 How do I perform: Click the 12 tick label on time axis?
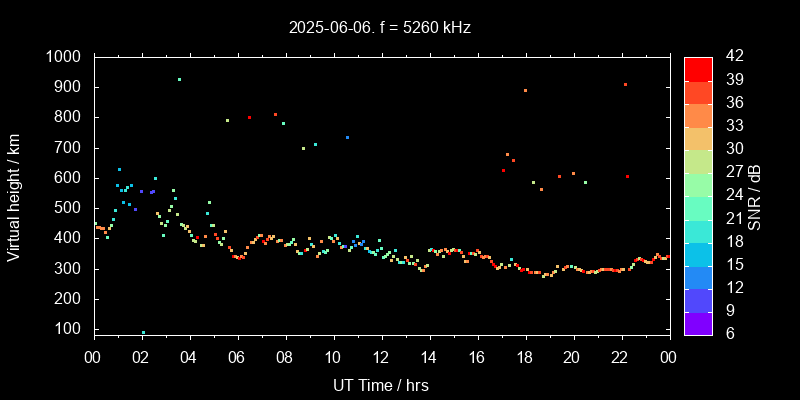pos(381,357)
